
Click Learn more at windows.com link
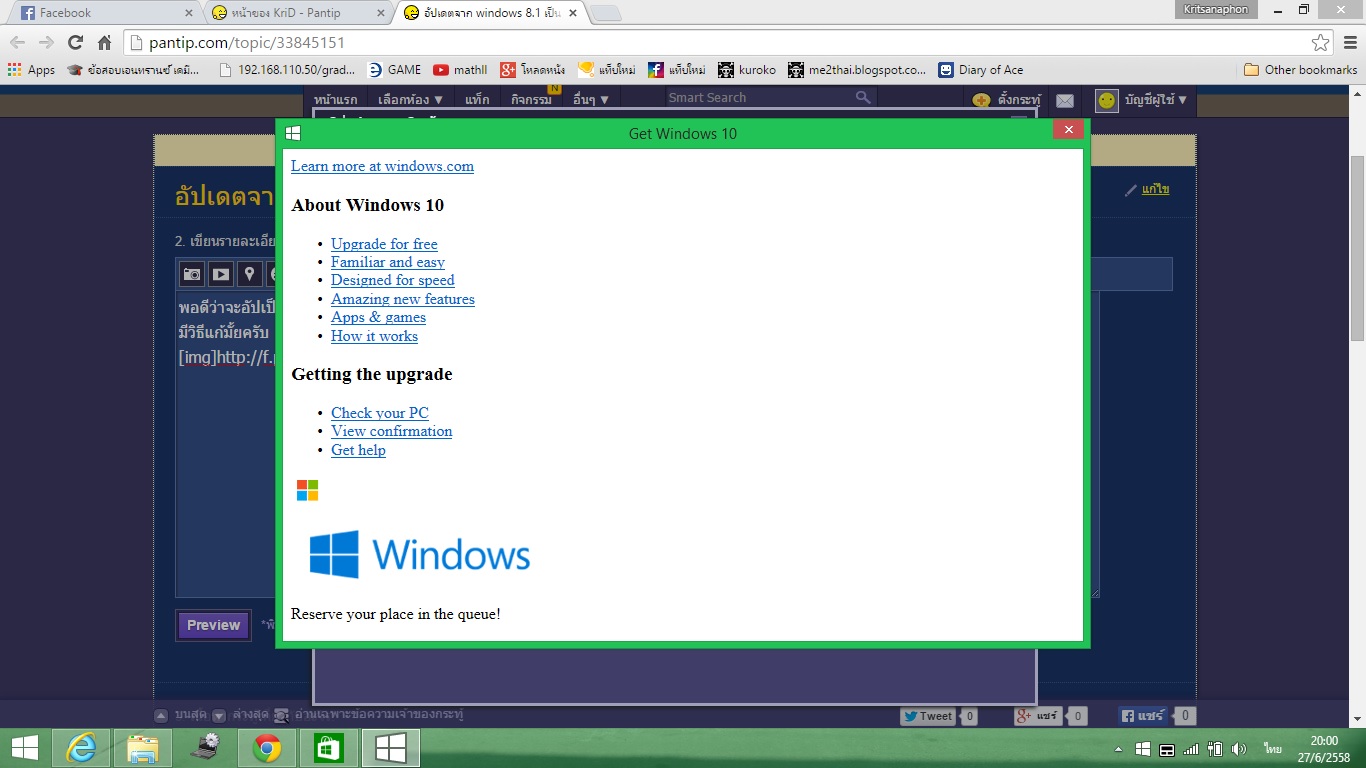(x=382, y=166)
